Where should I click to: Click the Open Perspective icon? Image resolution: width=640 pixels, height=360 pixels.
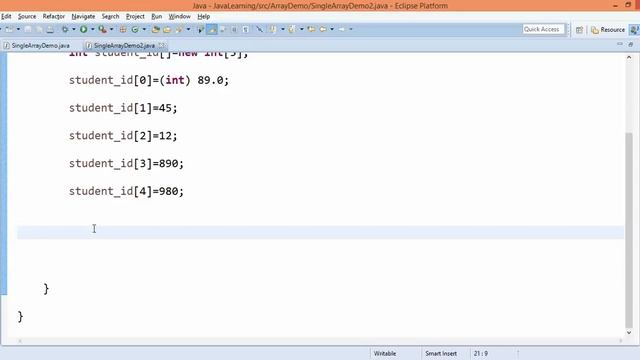[x=579, y=30]
